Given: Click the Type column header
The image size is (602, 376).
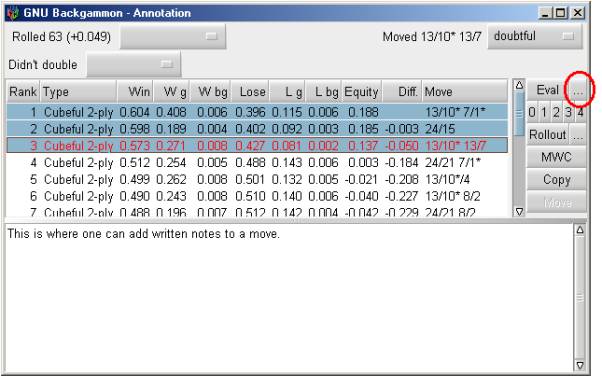Looking at the screenshot, I should (x=79, y=92).
